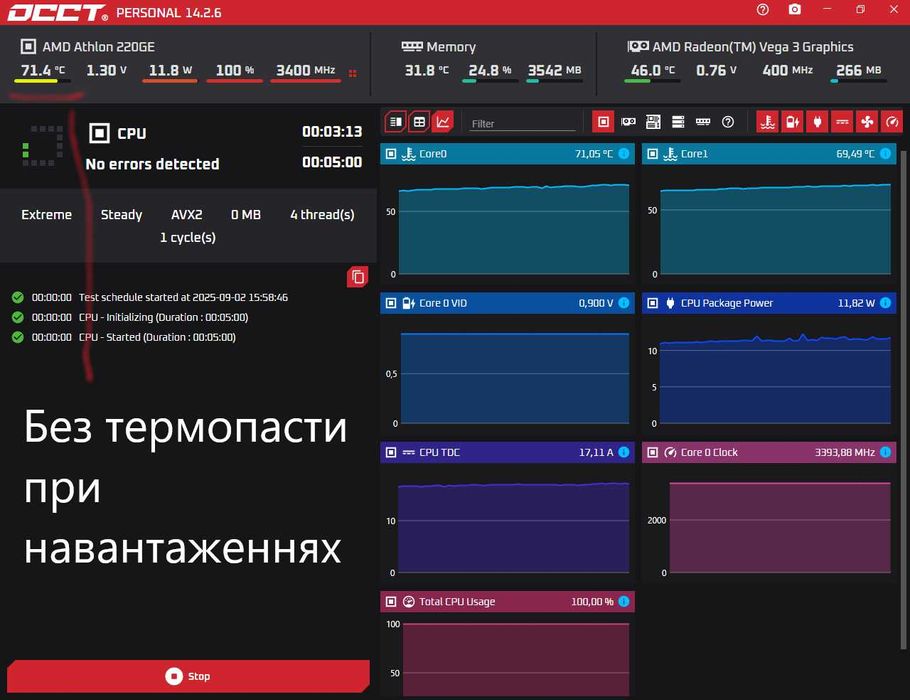The height and width of the screenshot is (700, 910).
Task: Toggle the motherboard sensor filter
Action: [x=653, y=122]
